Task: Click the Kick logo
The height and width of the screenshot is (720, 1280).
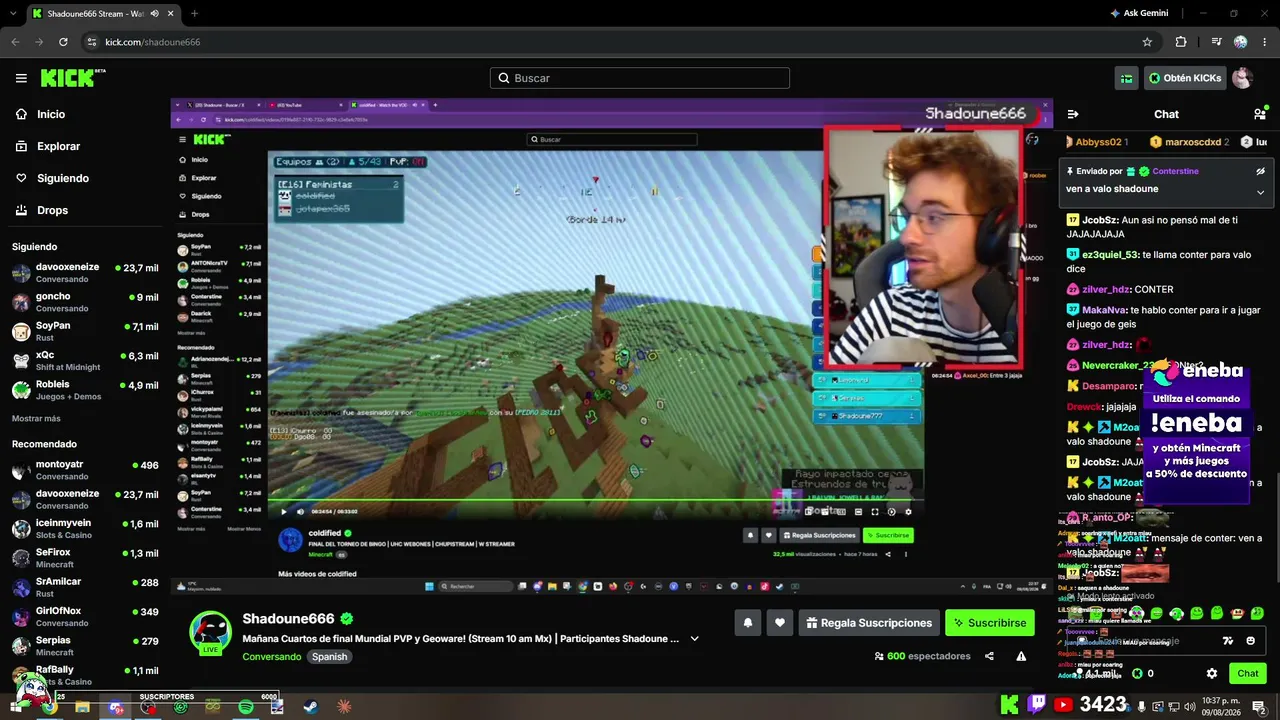Action: click(x=73, y=78)
